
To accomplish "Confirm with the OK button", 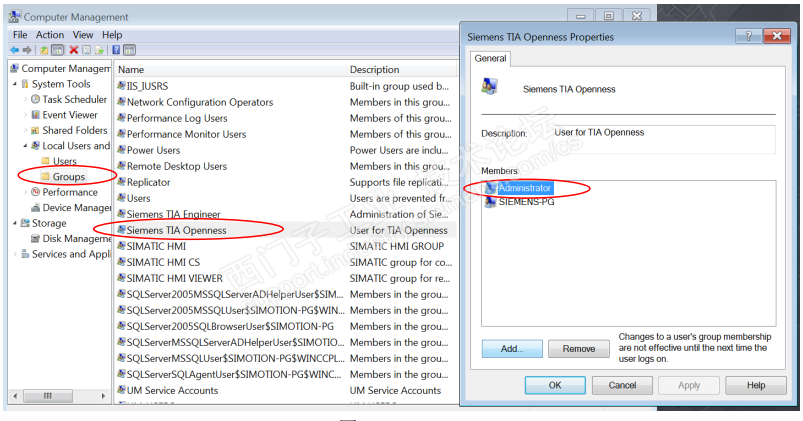I will 555,385.
